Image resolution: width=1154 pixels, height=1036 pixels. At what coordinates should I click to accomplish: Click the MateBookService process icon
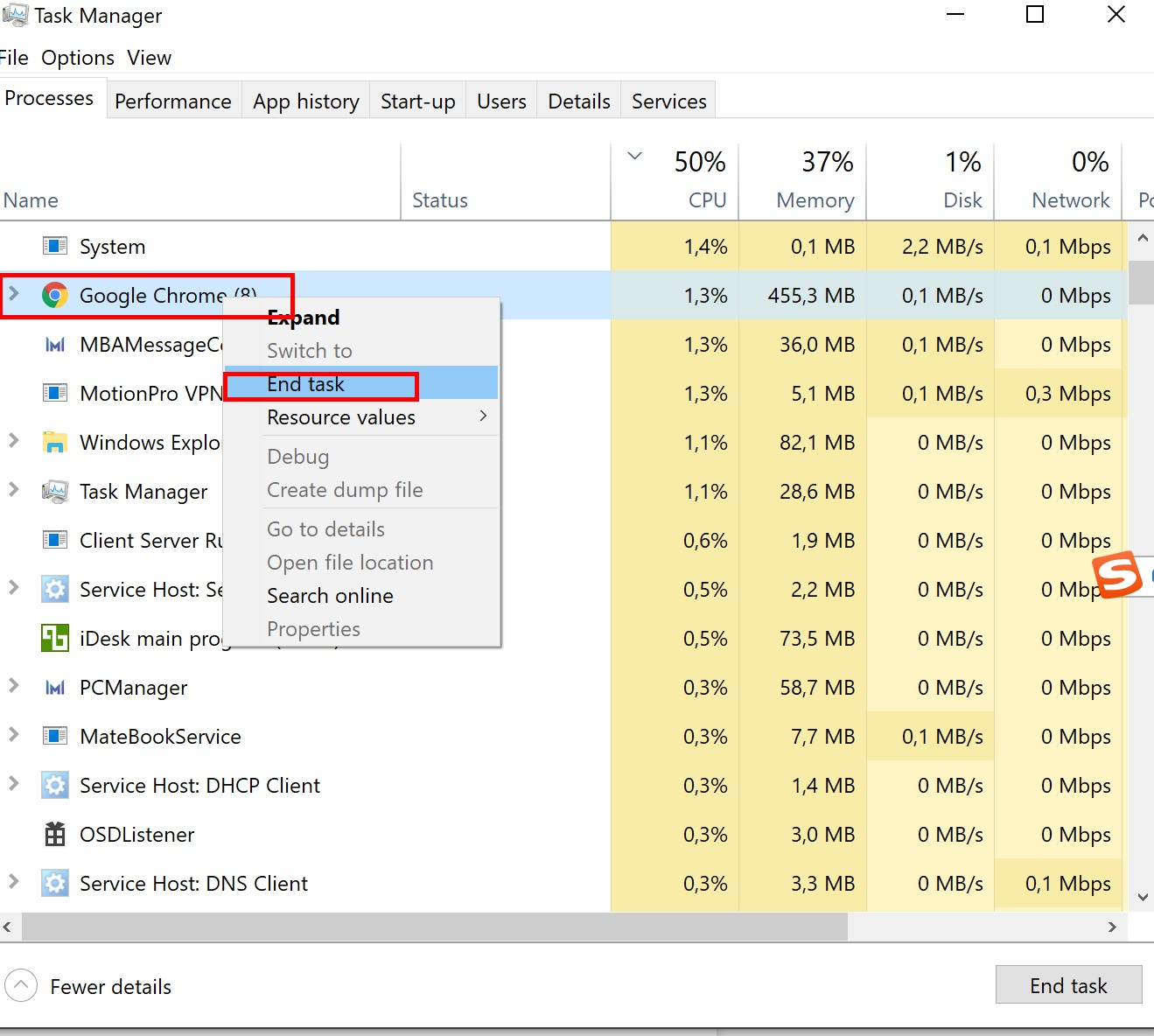tap(55, 737)
